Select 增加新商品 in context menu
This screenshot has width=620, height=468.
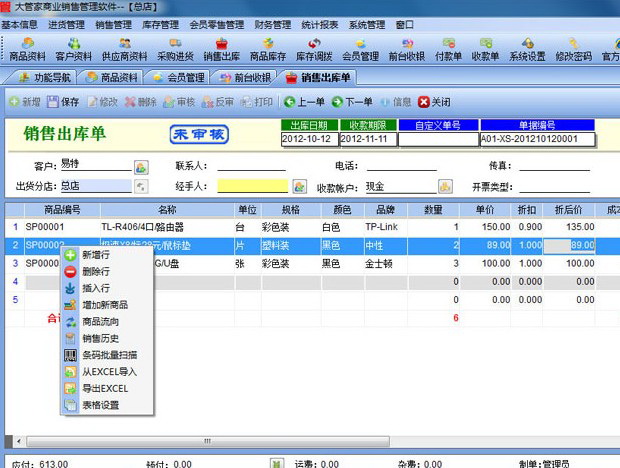107,305
